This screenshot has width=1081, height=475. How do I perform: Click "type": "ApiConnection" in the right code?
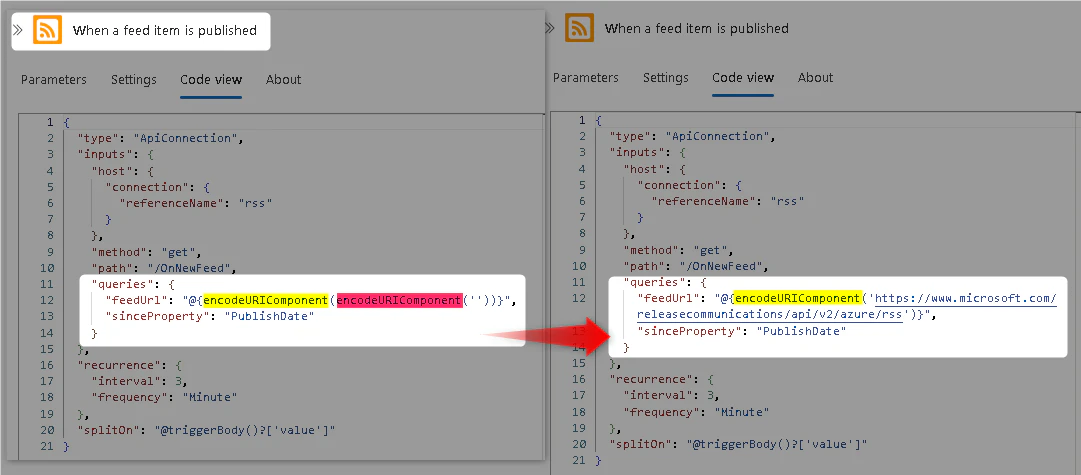693,137
